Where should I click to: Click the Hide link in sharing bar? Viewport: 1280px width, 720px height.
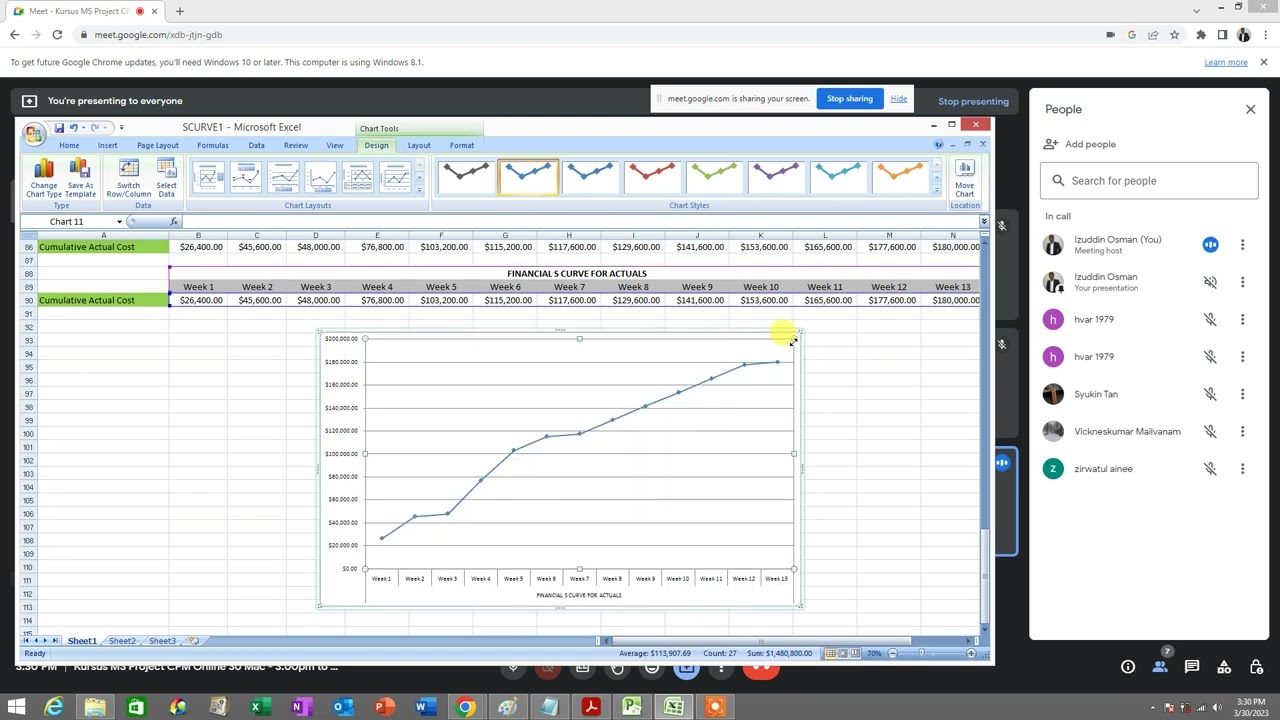click(x=899, y=98)
